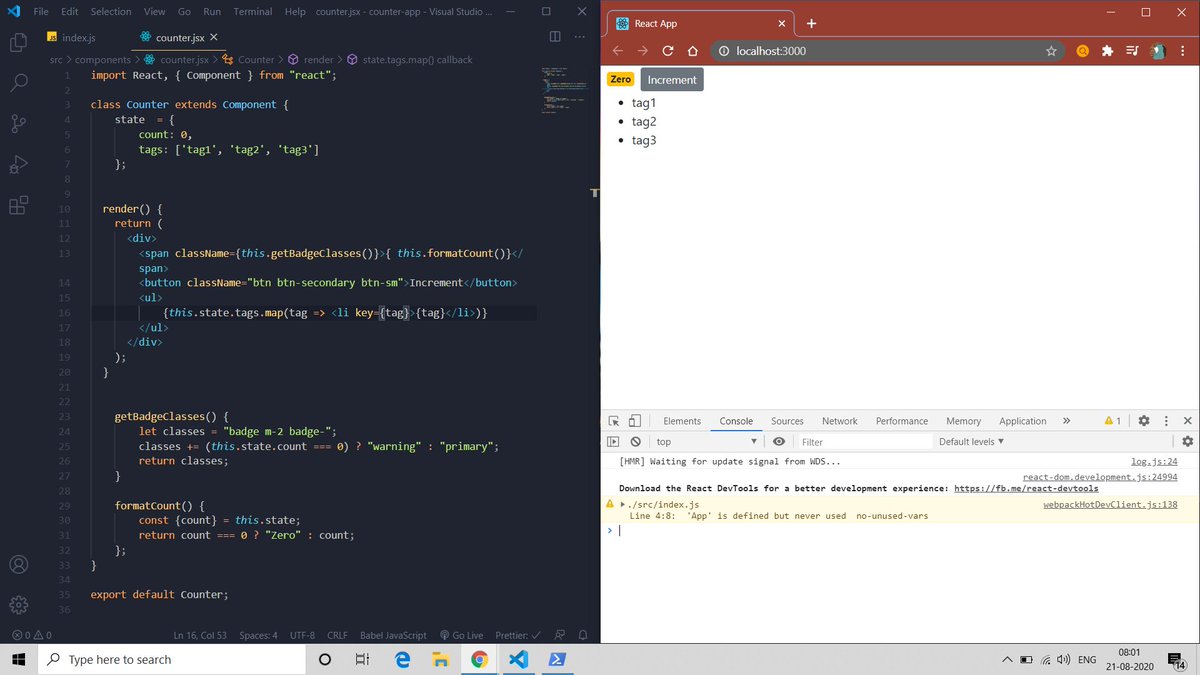Screen dimensions: 1200x675
Task: Click the errors and warnings status indicator
Action: click(x=32, y=635)
